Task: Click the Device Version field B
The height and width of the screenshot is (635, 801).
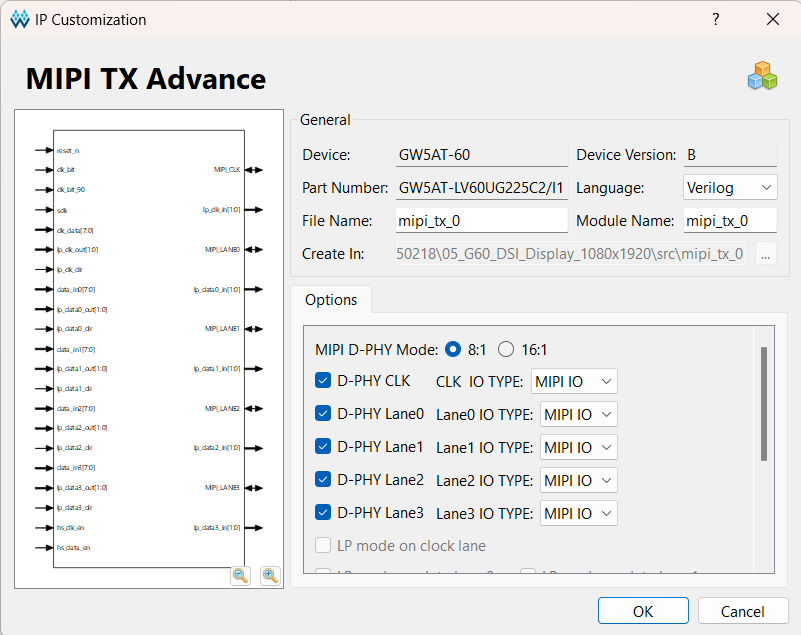Action: point(730,154)
